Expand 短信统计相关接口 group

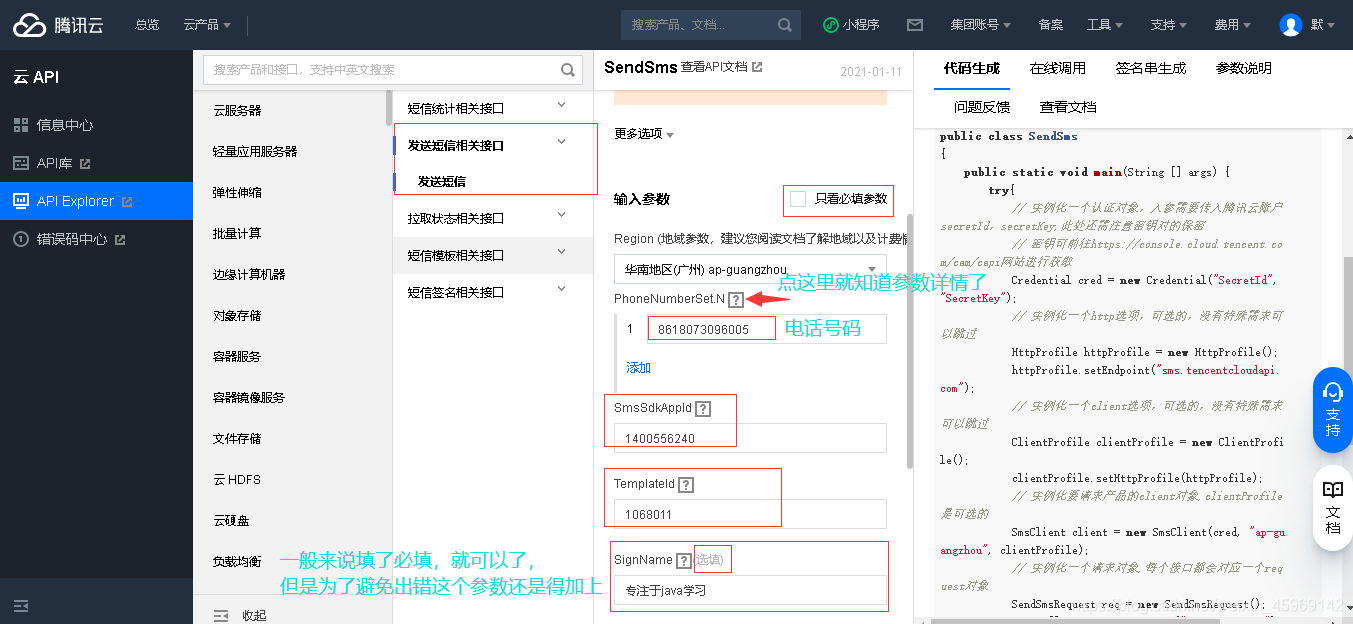coord(561,105)
